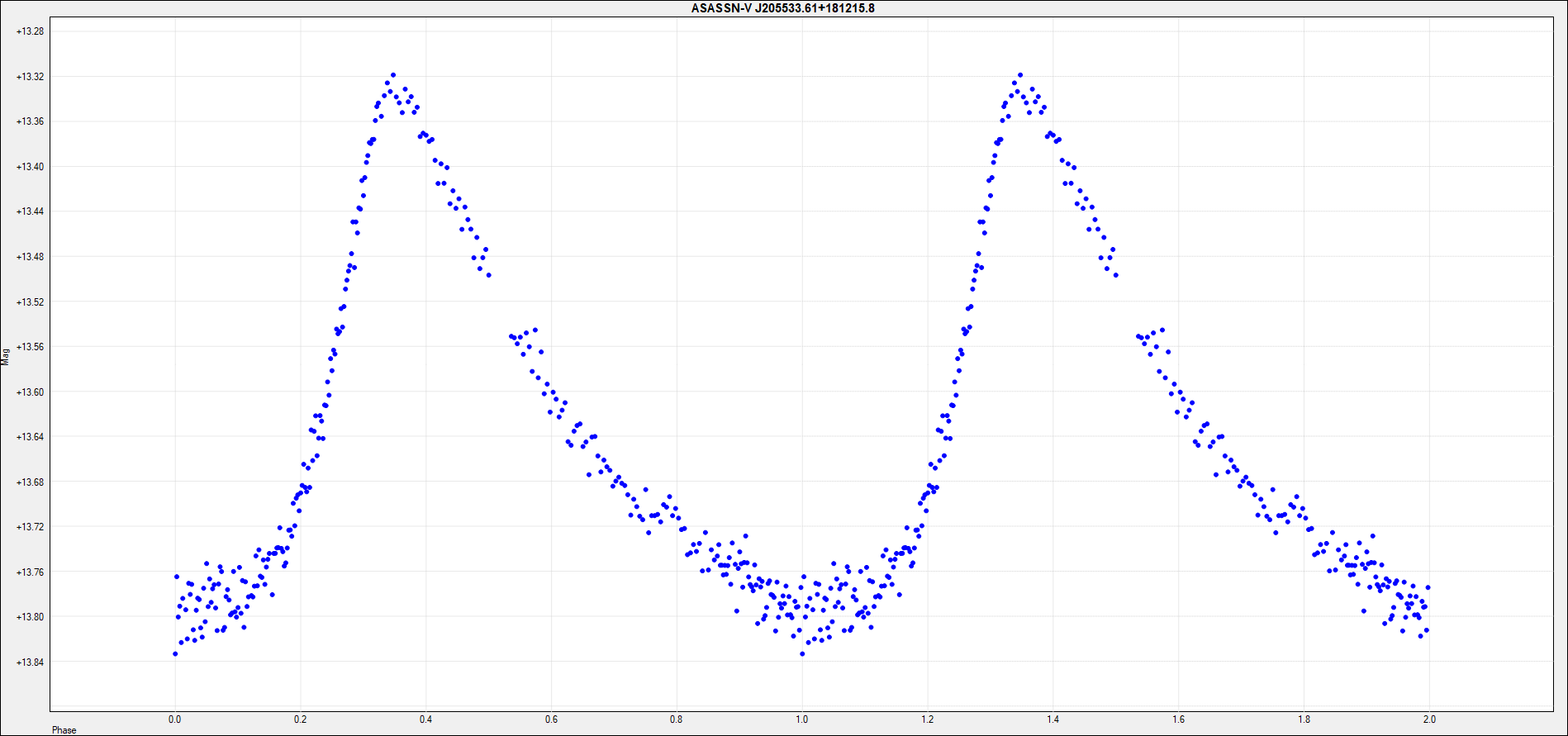Select the brightest data point of first peak
The width and height of the screenshot is (1568, 736).
[x=393, y=75]
